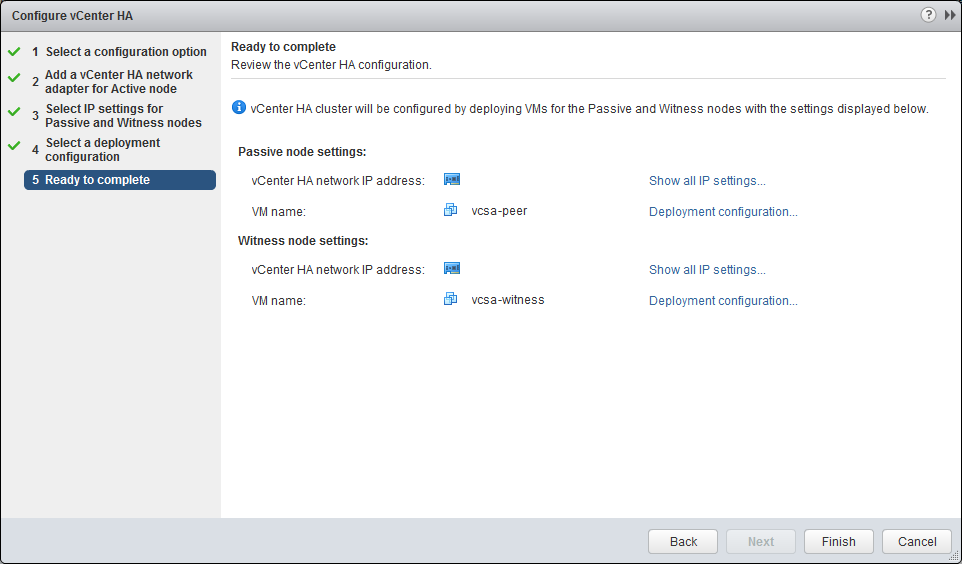Click the green checkmark beside step 1
962x564 pixels.
click(14, 51)
